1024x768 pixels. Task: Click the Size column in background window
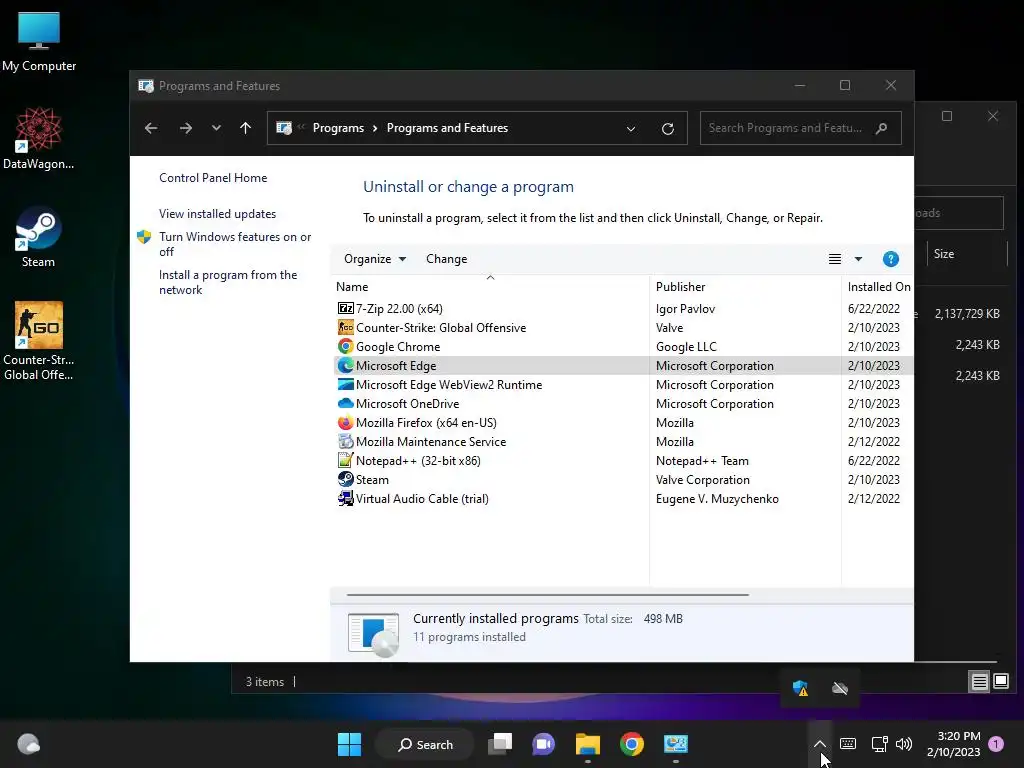(x=967, y=253)
